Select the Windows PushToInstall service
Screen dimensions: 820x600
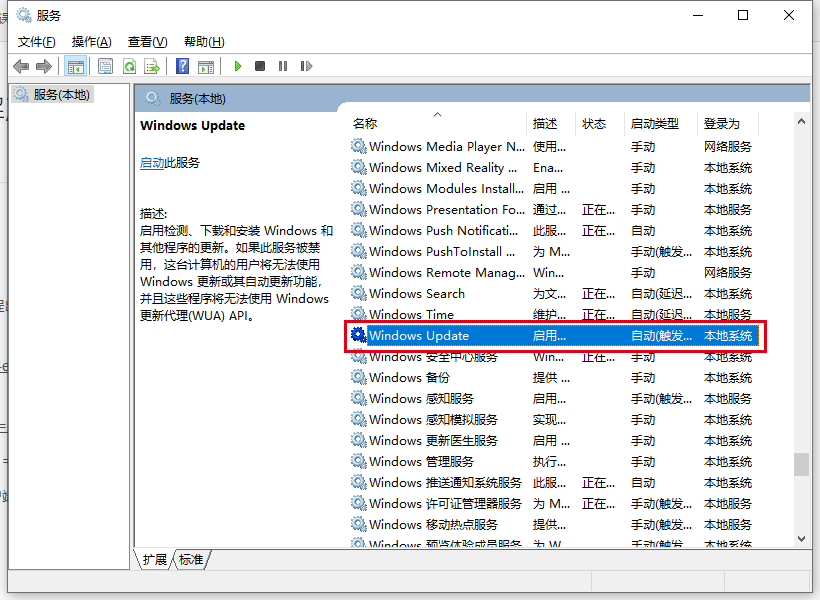[x=554, y=252]
